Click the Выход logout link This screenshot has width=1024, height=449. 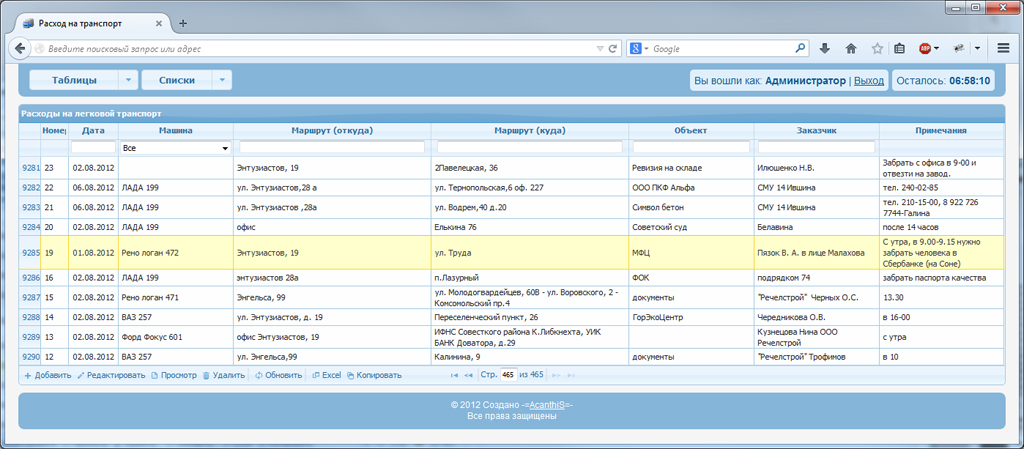[869, 81]
